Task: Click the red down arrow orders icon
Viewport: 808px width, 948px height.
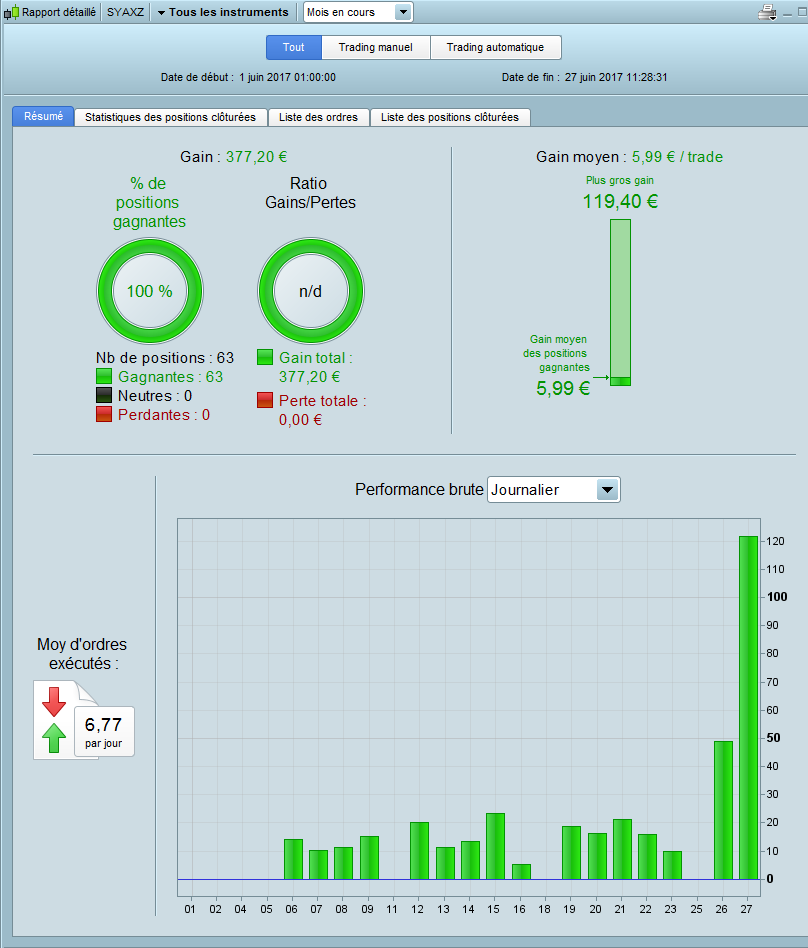Action: click(54, 702)
